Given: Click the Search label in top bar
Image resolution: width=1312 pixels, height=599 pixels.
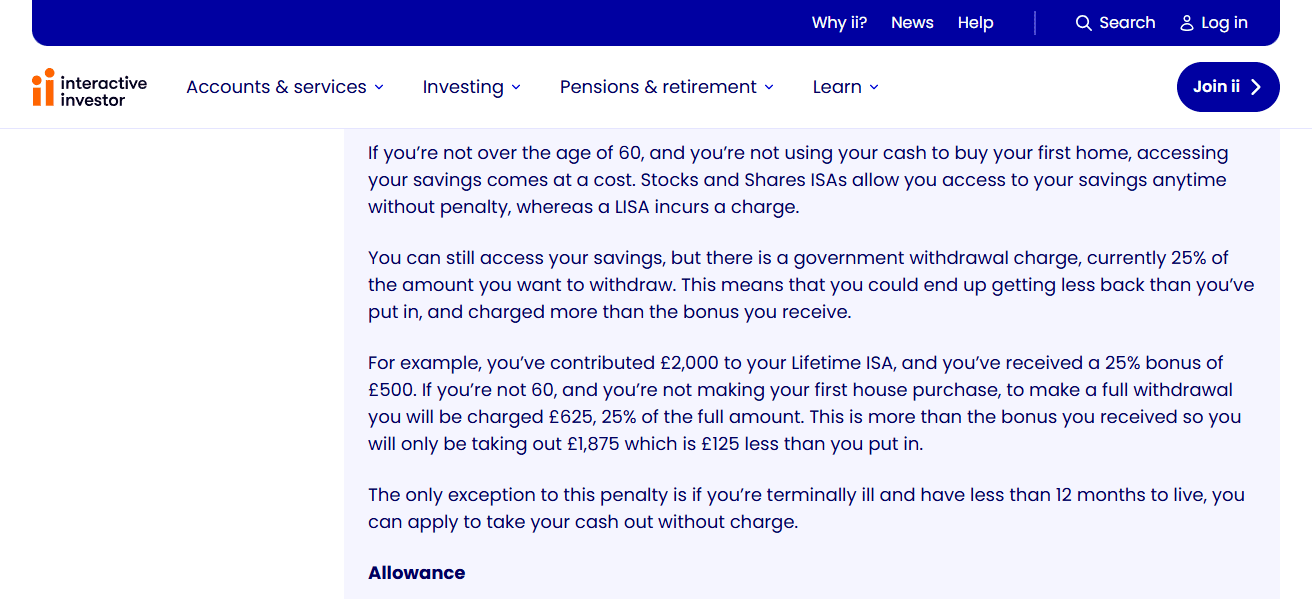Looking at the screenshot, I should point(1127,23).
